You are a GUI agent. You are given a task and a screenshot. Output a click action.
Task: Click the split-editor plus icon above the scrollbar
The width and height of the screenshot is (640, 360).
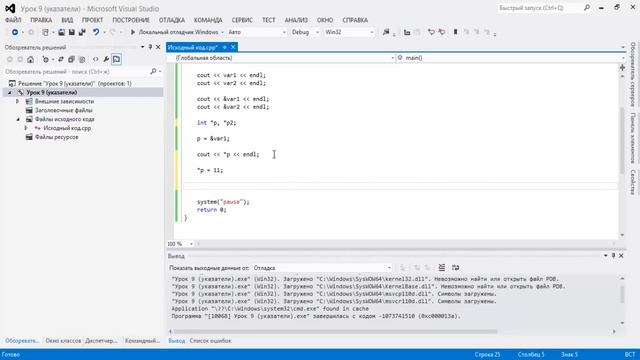click(x=622, y=67)
